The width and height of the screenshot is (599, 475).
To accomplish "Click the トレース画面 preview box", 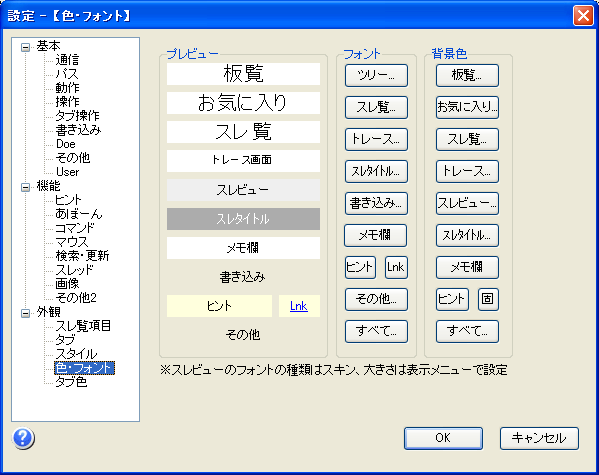I will coord(243,161).
